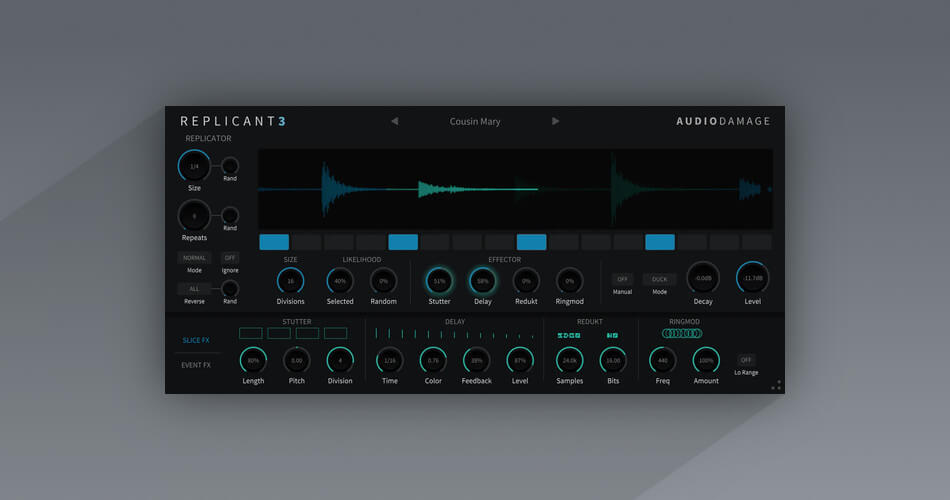Open the DUCK Mode selector
Screen dimensions: 950x500
coord(659,279)
